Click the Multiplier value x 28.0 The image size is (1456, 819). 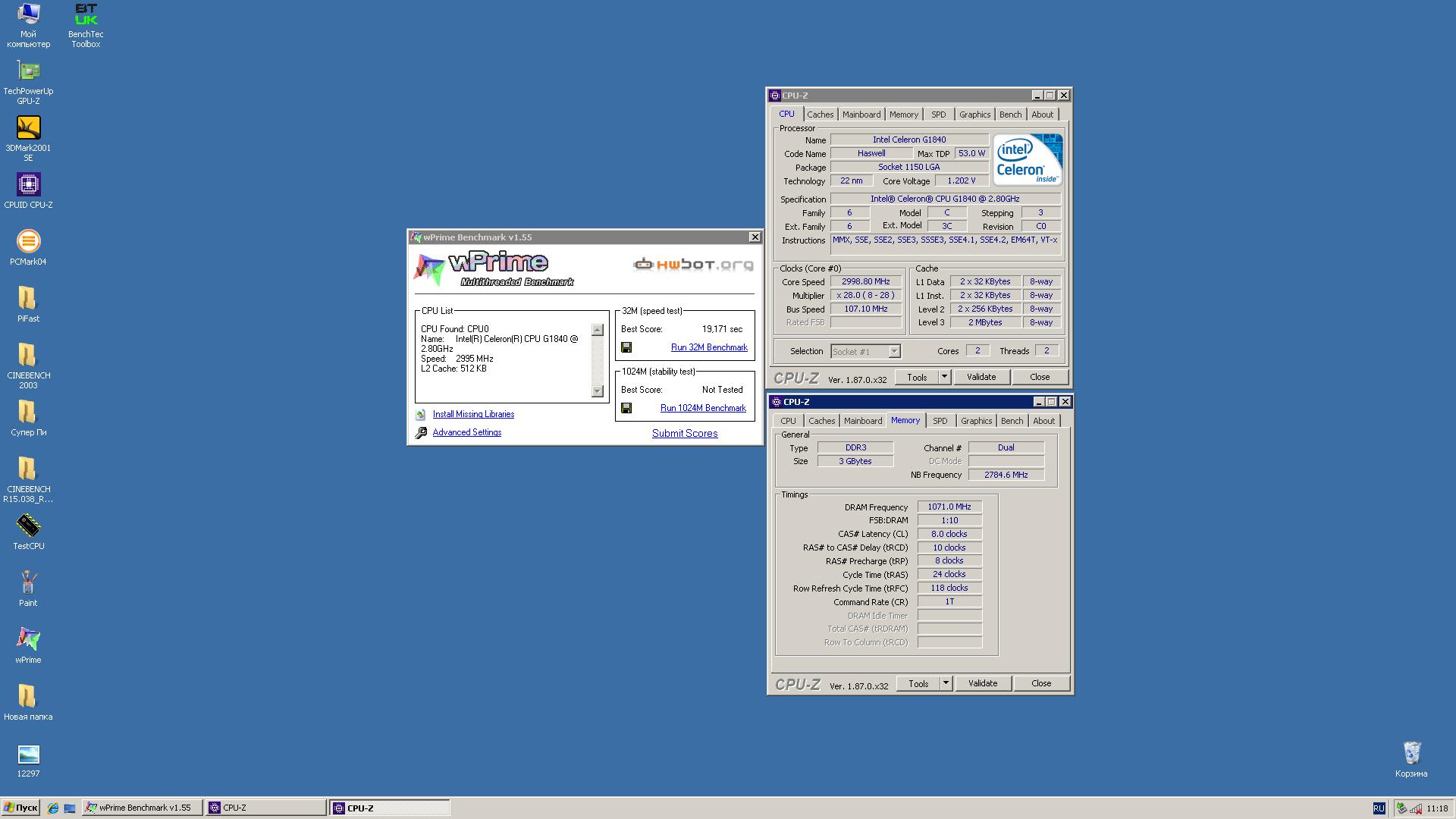click(865, 295)
